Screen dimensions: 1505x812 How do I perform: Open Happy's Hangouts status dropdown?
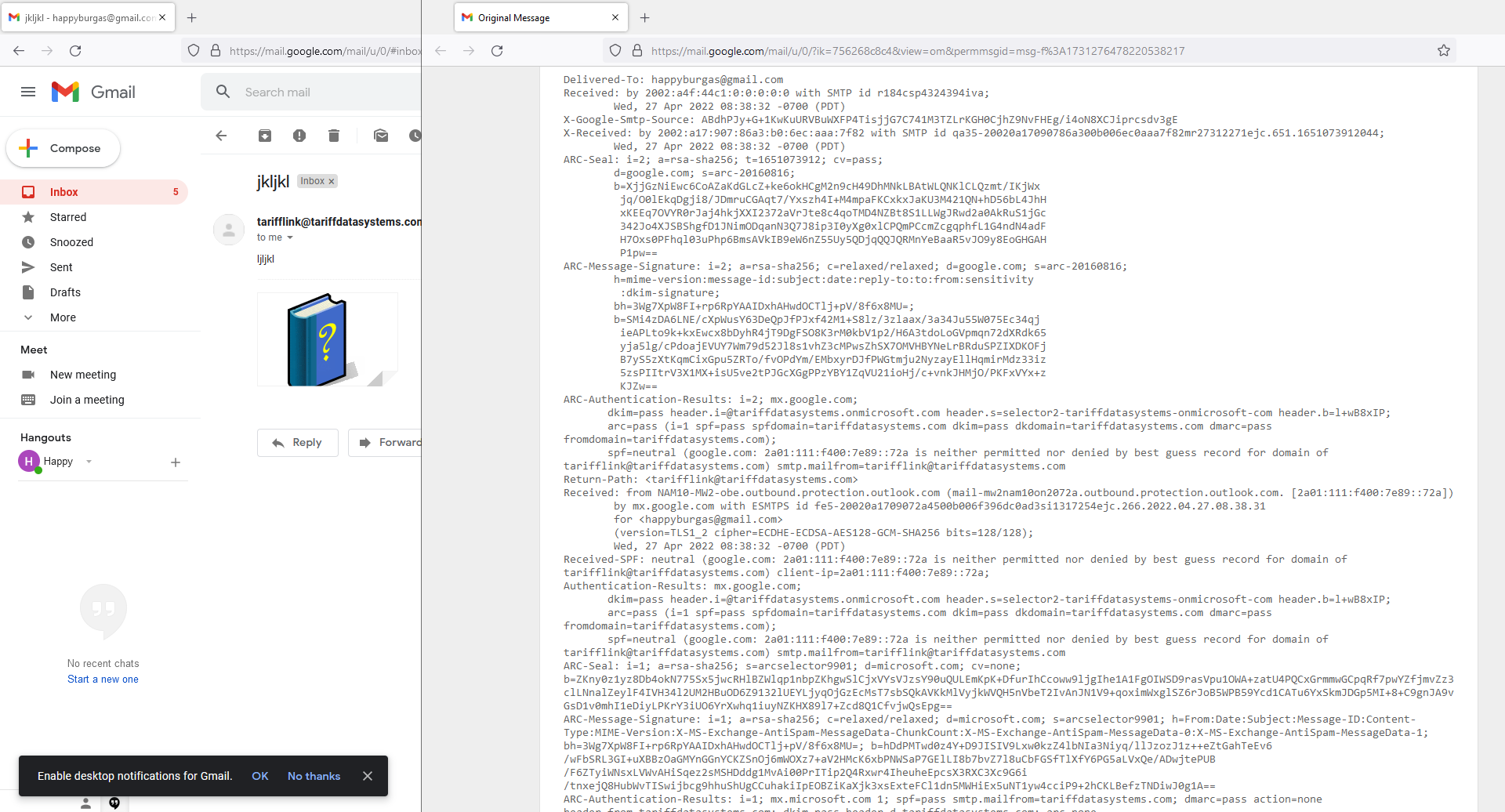89,462
